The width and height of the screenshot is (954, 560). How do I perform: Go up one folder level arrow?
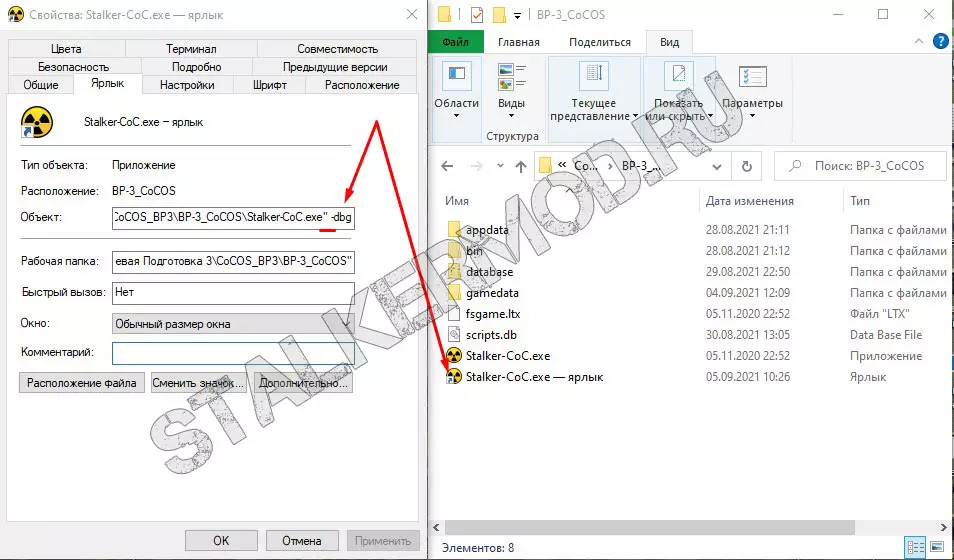521,166
